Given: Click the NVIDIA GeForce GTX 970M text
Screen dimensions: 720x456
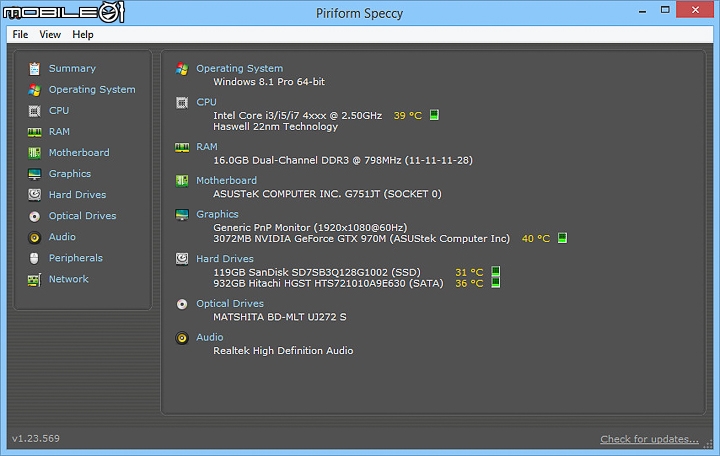Looking at the screenshot, I should click(361, 239).
